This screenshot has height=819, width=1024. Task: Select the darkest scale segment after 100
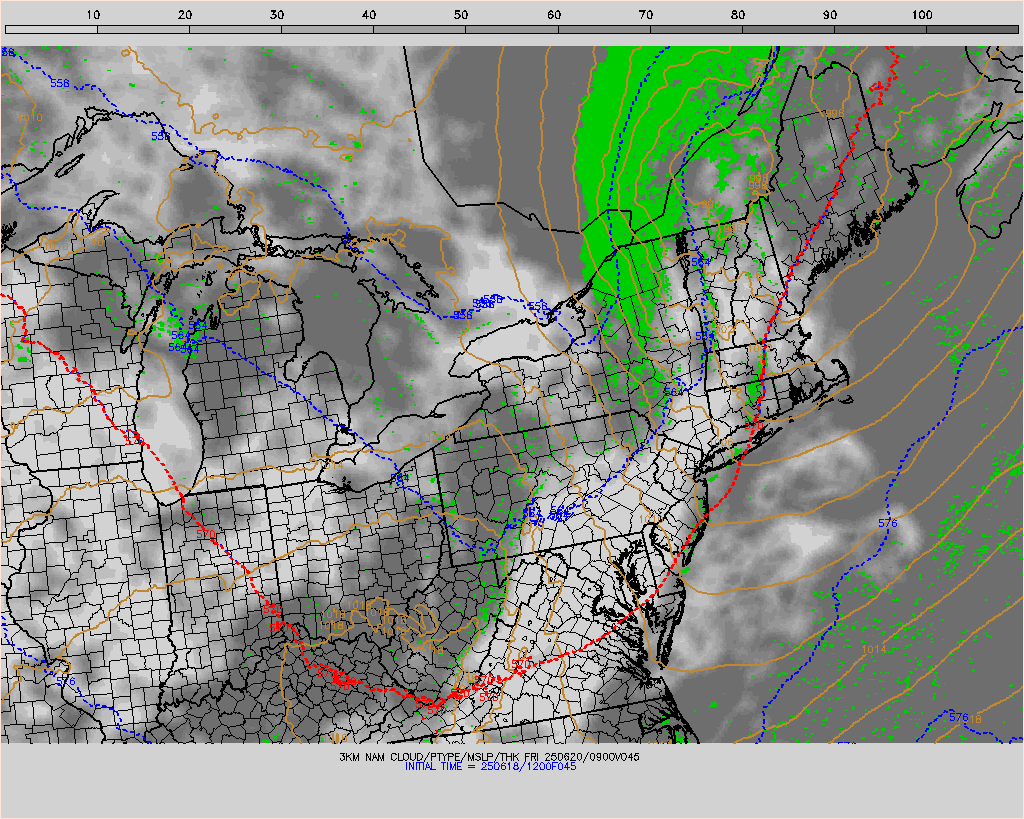(972, 29)
